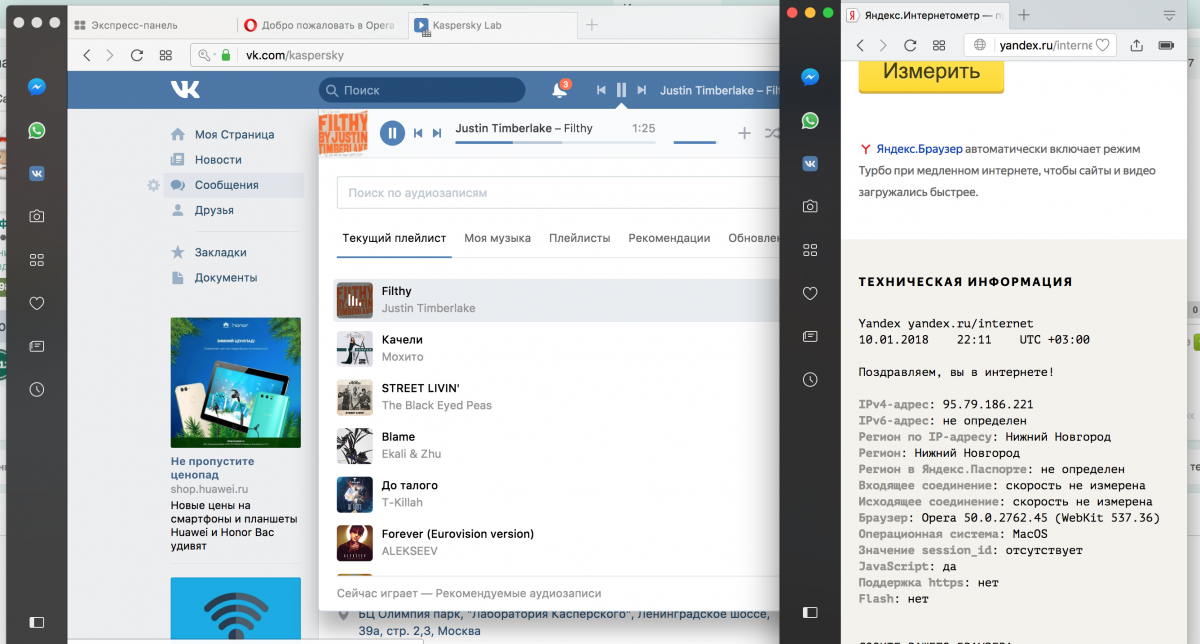
Task: Open snapshot camera in left Opera sidebar
Action: point(36,216)
